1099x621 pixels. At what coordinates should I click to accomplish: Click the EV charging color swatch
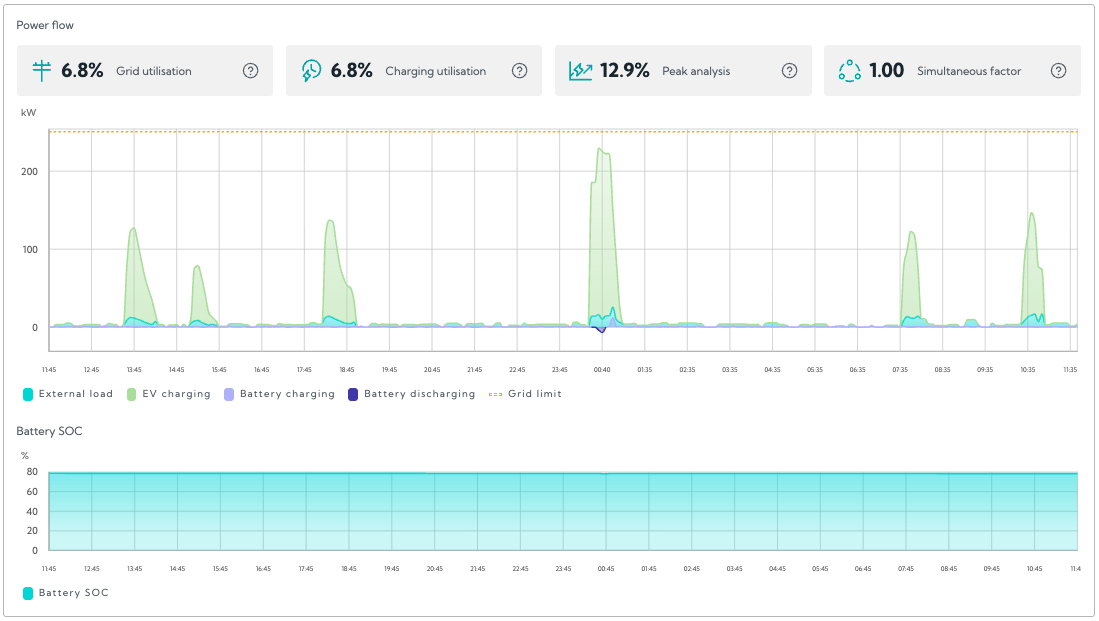131,395
